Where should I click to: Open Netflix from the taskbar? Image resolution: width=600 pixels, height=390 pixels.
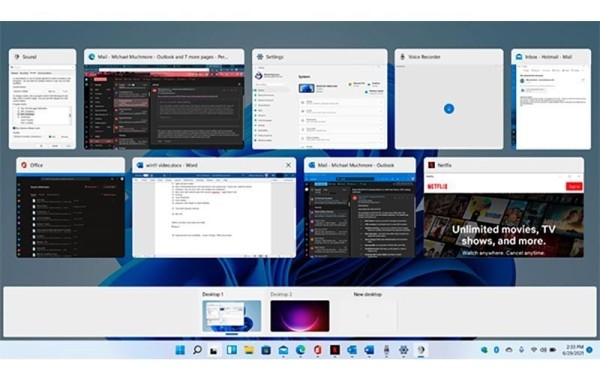point(335,350)
